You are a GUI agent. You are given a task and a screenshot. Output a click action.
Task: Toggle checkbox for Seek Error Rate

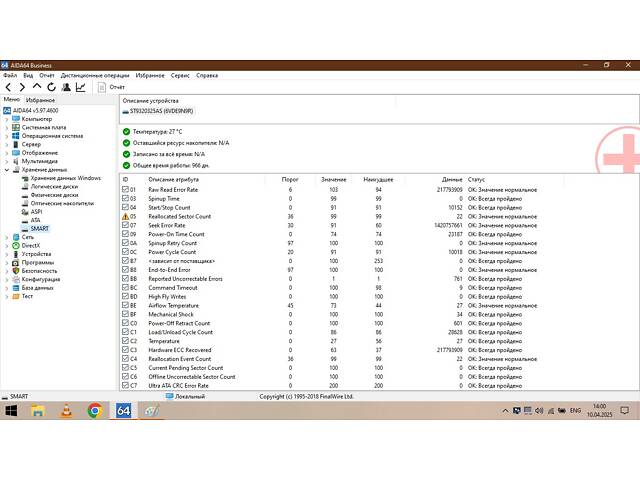[125, 225]
